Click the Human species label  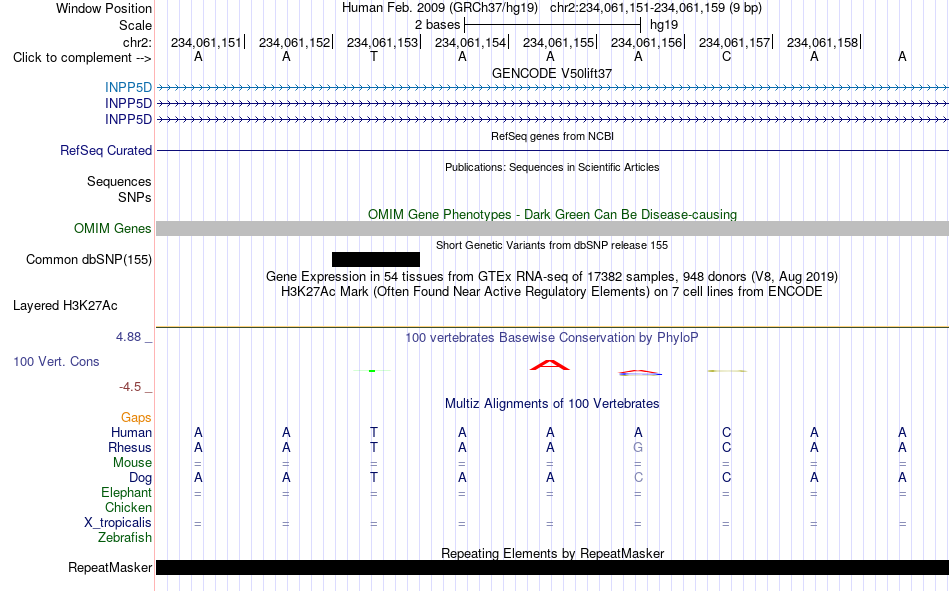131,433
